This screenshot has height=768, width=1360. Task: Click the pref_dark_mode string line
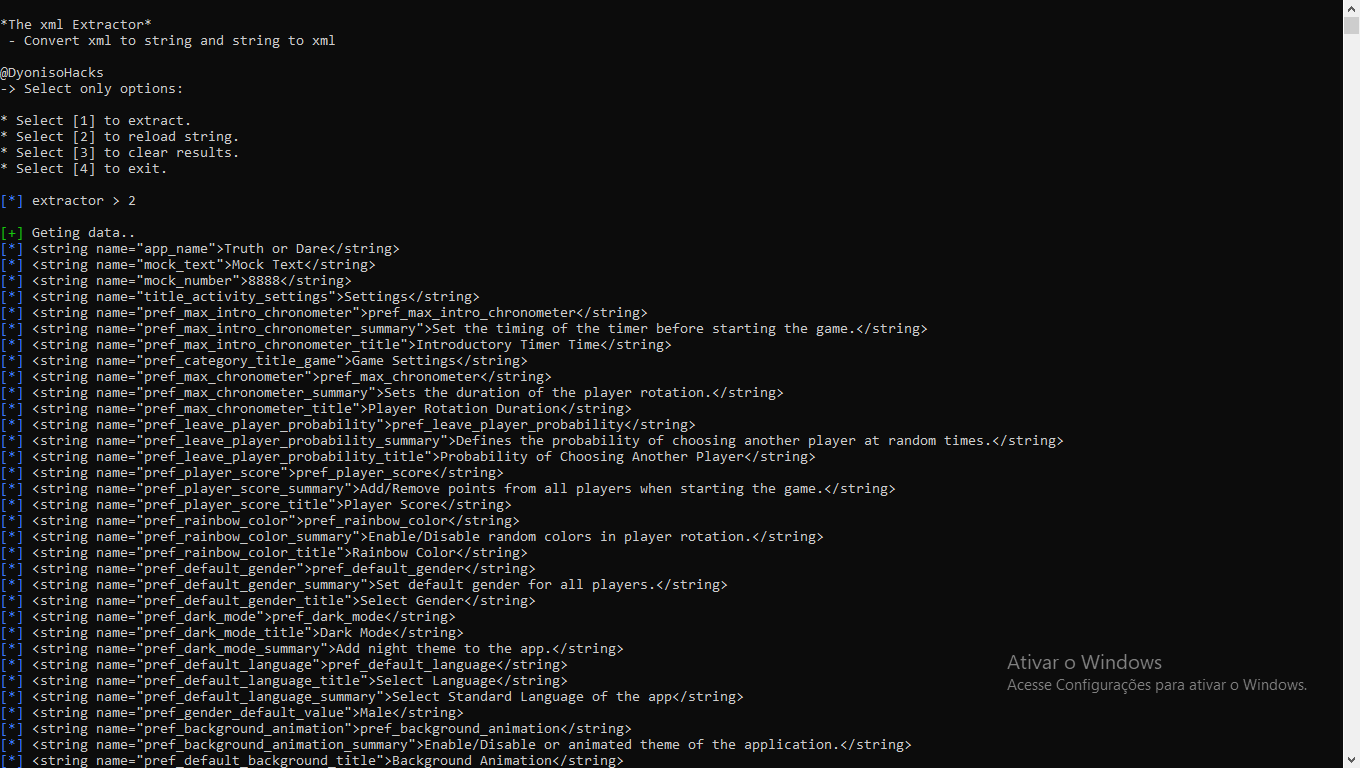(230, 616)
